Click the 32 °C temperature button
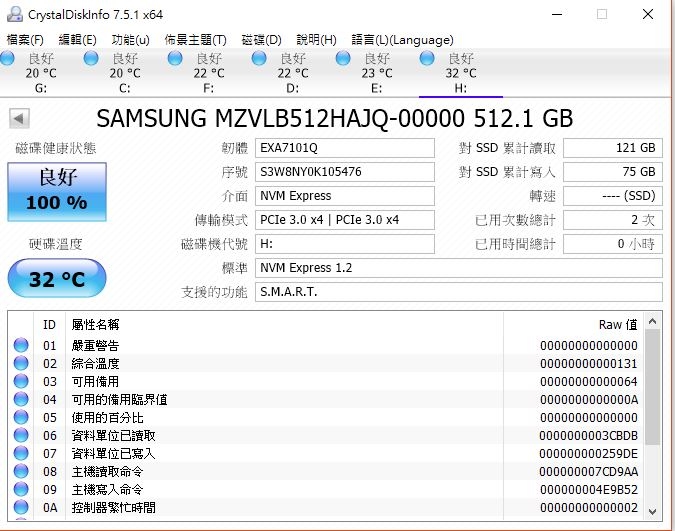Image resolution: width=675 pixels, height=531 pixels. coord(57,278)
